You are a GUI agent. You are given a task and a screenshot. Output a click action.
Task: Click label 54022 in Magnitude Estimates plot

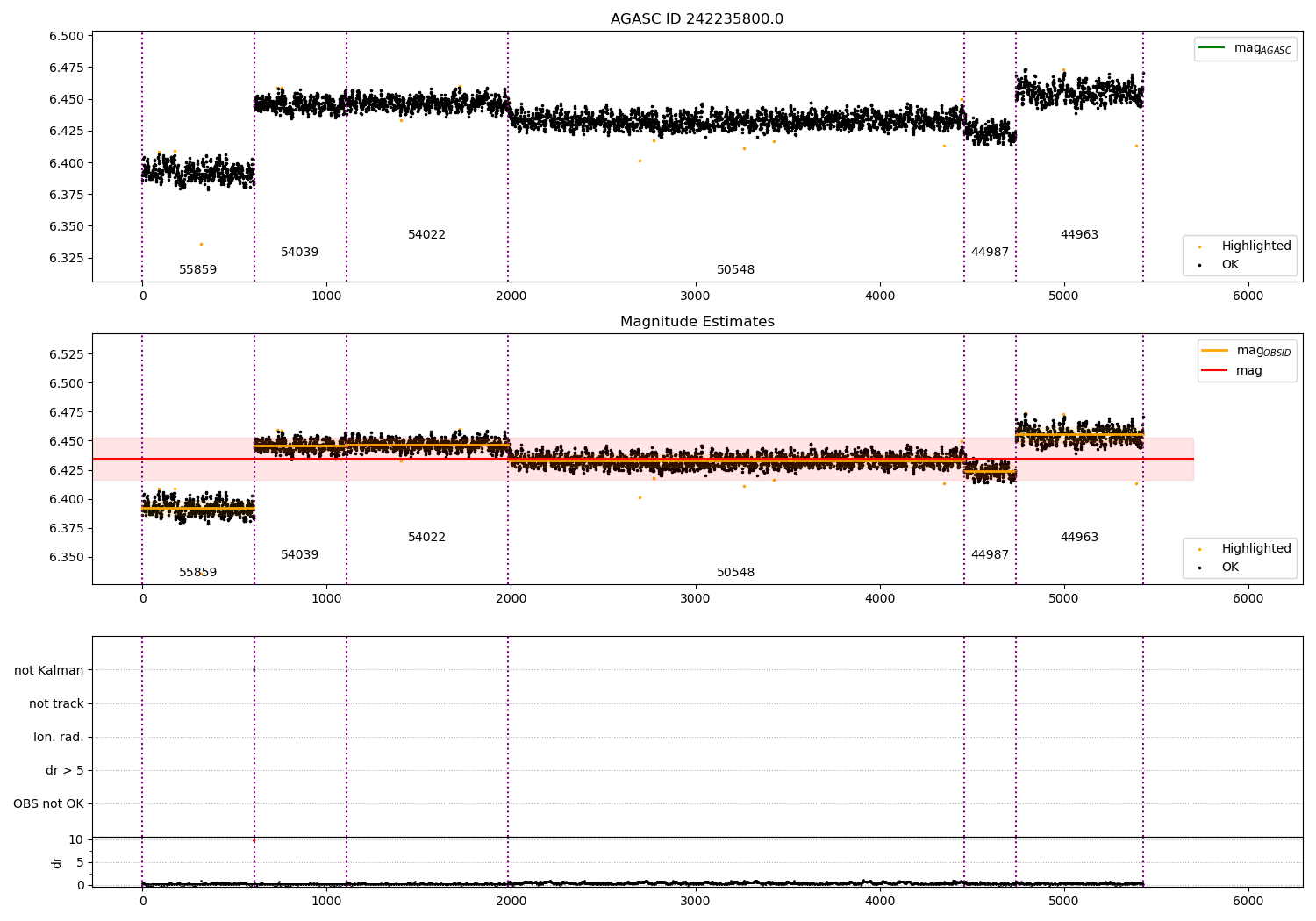[x=426, y=538]
